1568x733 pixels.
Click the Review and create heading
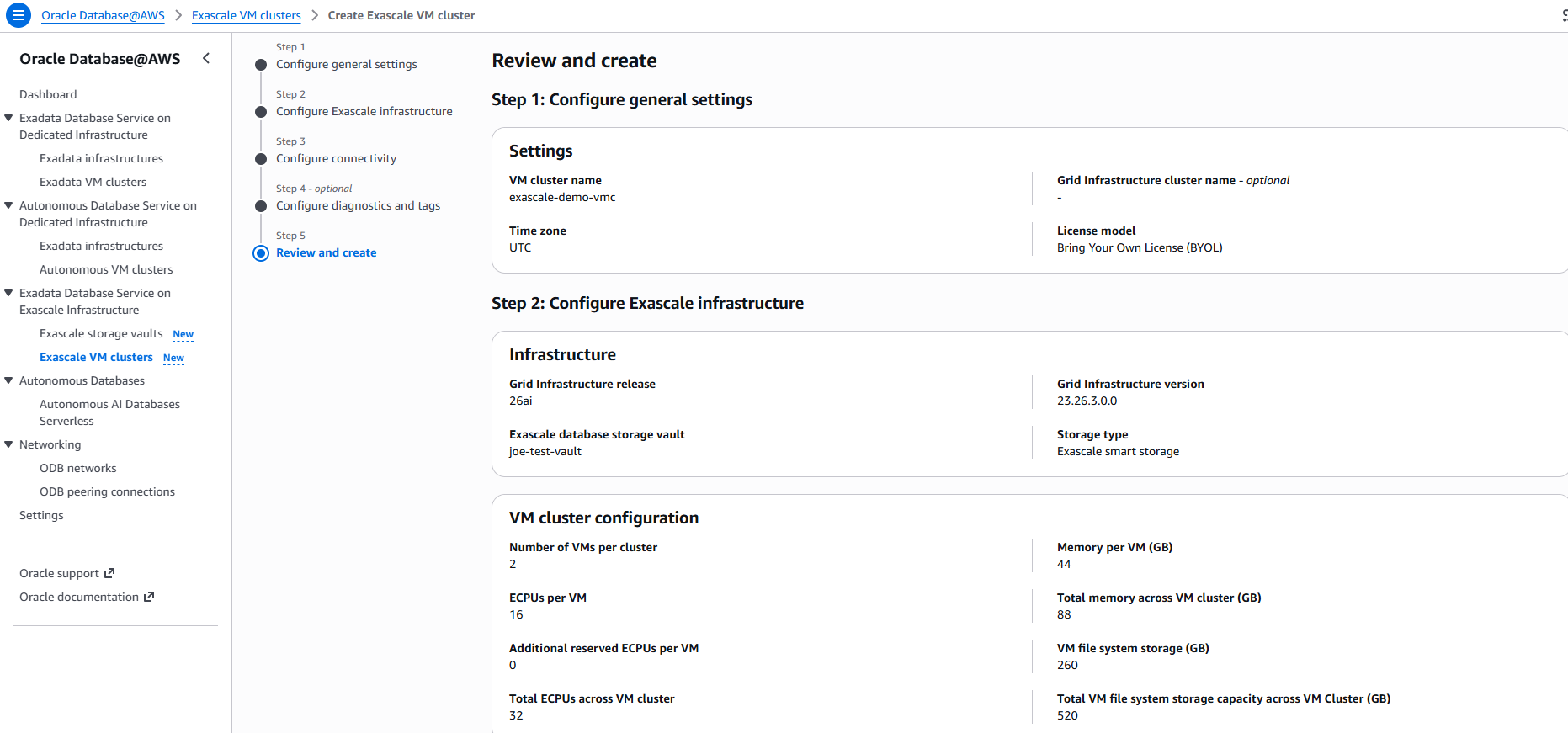[574, 61]
